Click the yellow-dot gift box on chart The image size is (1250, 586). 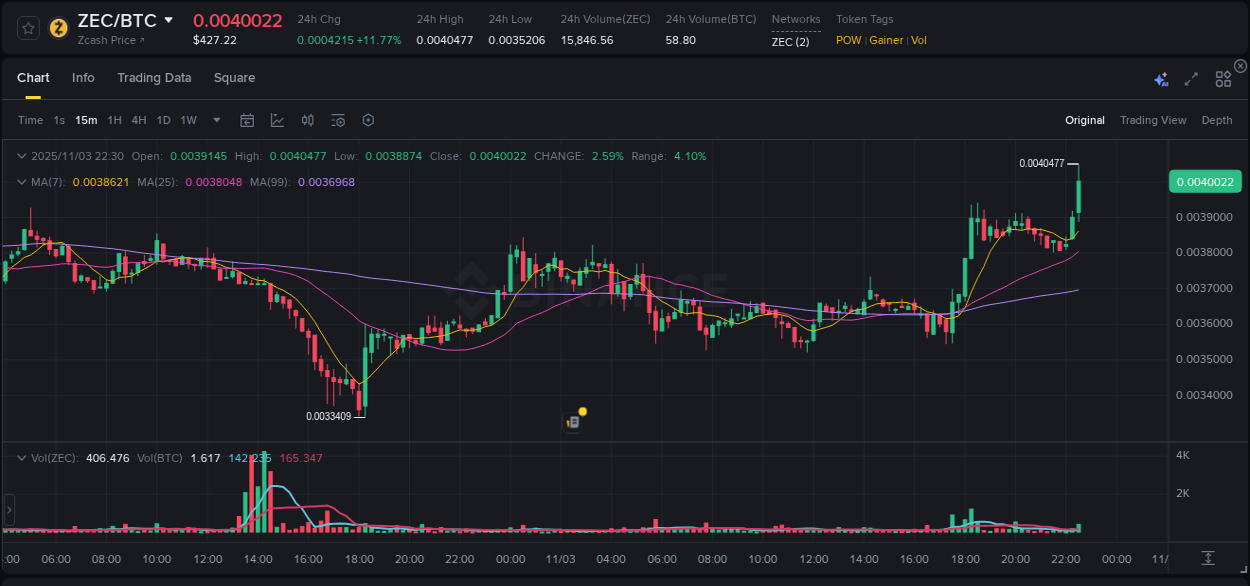(x=575, y=421)
